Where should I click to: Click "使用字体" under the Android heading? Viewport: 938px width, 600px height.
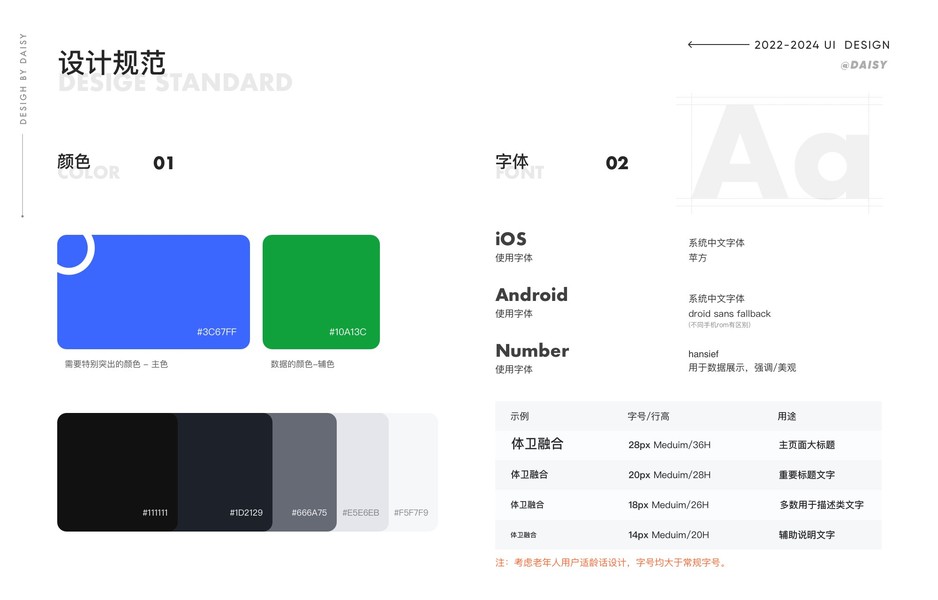click(x=514, y=313)
